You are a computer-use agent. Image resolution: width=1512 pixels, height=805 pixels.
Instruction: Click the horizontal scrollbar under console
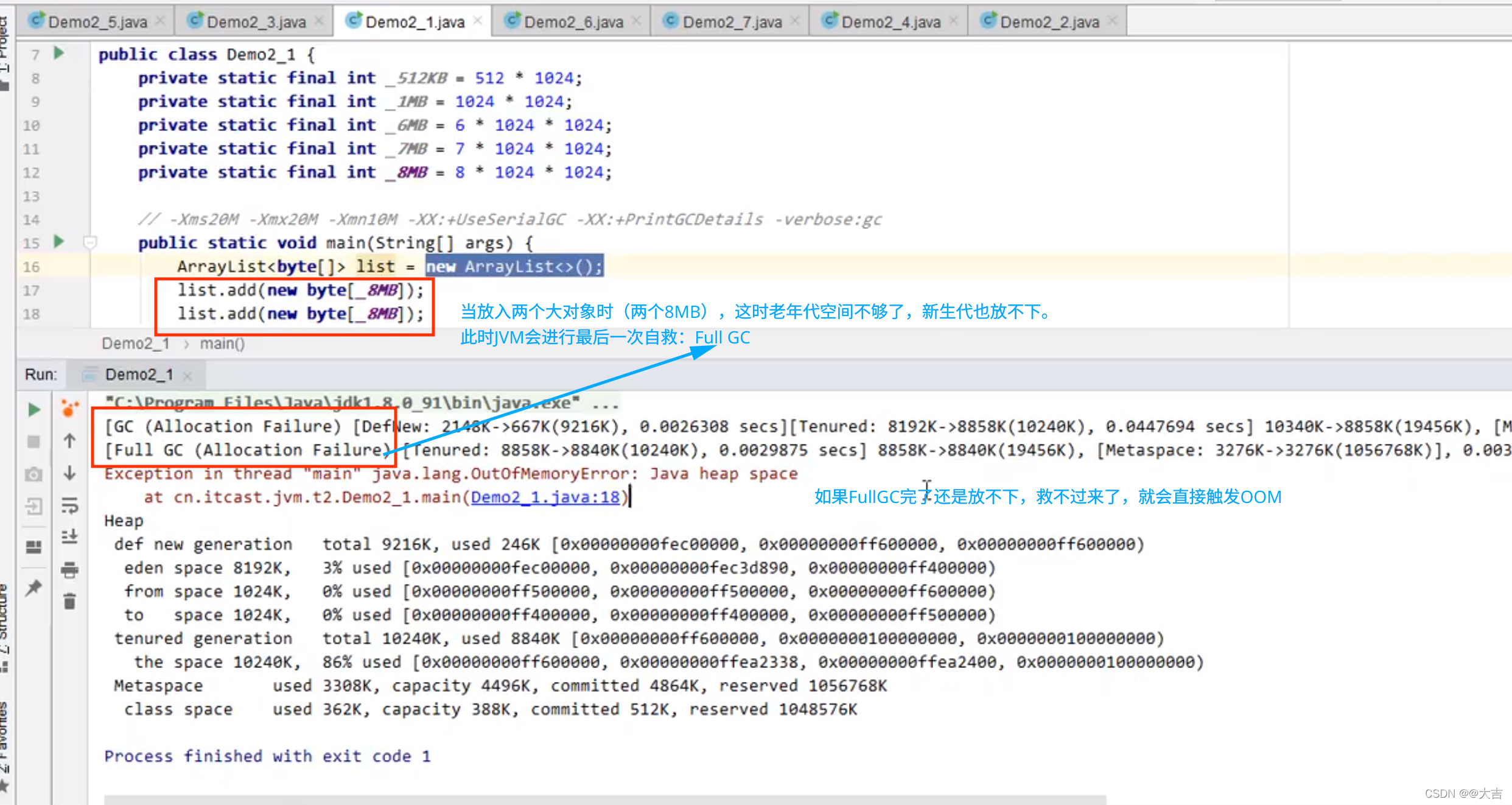tap(604, 799)
